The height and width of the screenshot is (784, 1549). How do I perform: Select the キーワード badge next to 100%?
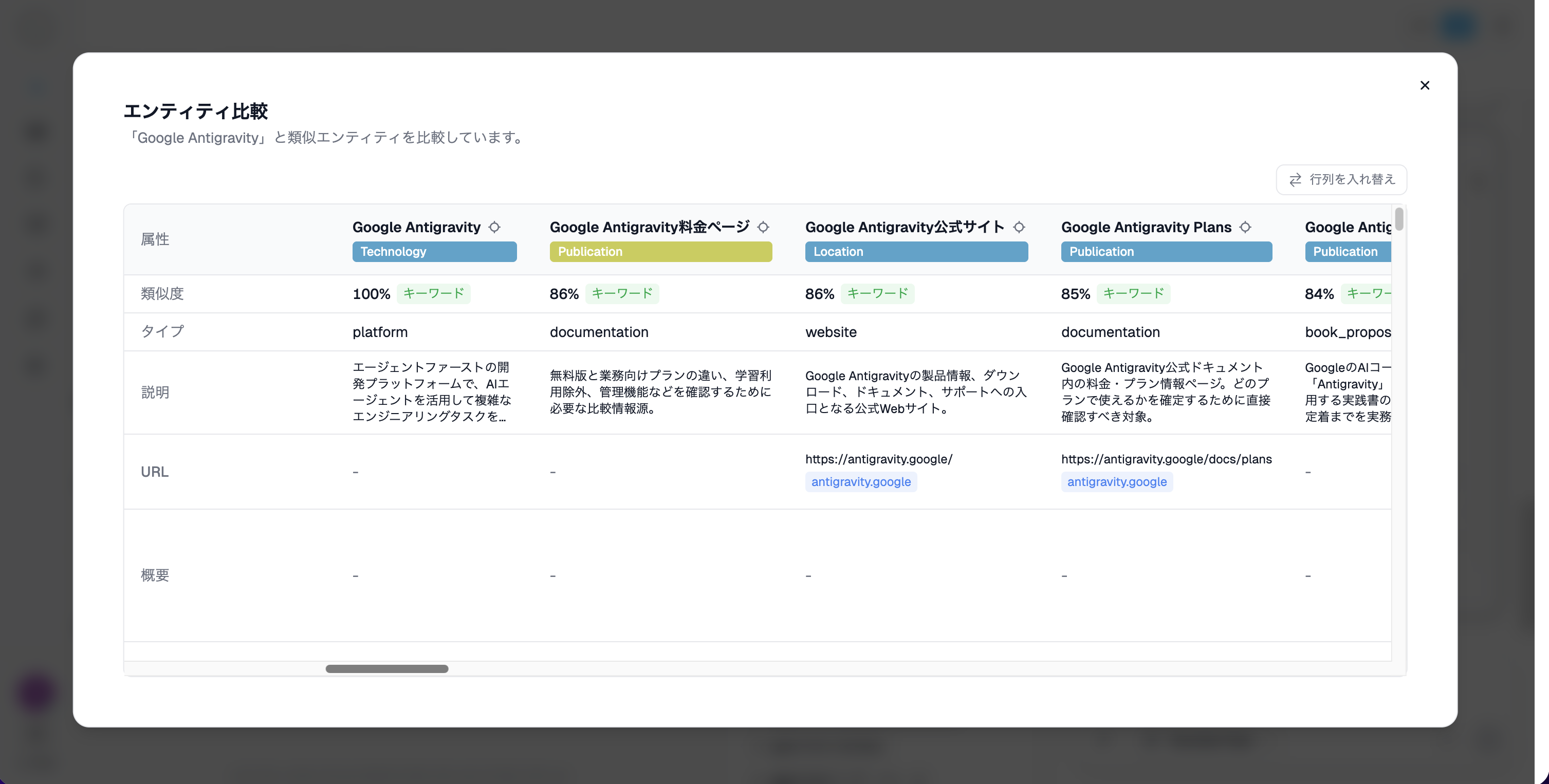(x=434, y=293)
